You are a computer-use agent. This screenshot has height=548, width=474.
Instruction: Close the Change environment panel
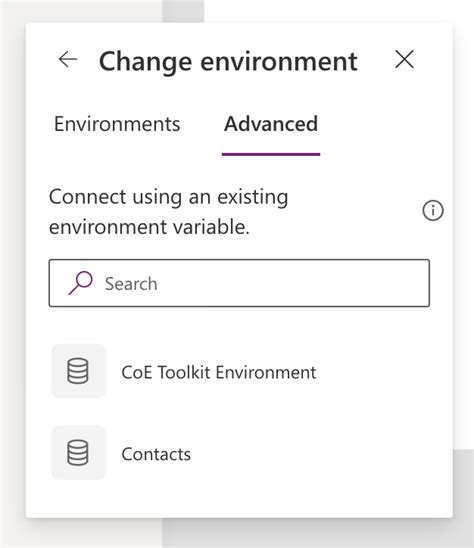(x=404, y=59)
